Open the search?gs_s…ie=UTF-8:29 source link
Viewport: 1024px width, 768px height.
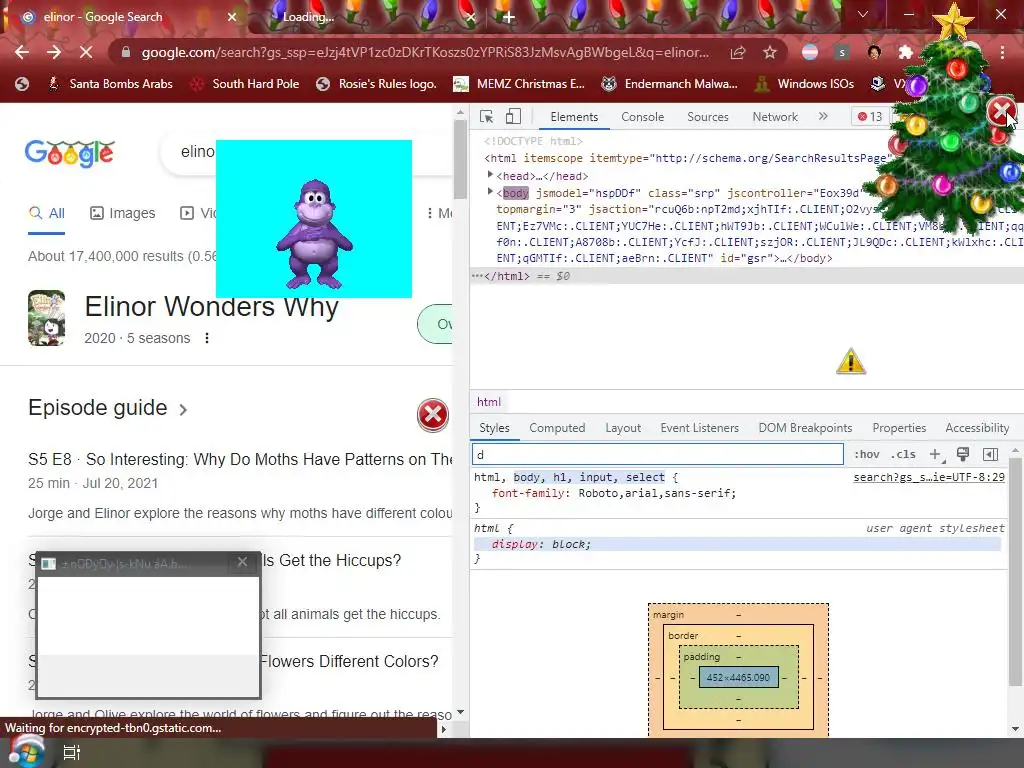(x=929, y=477)
